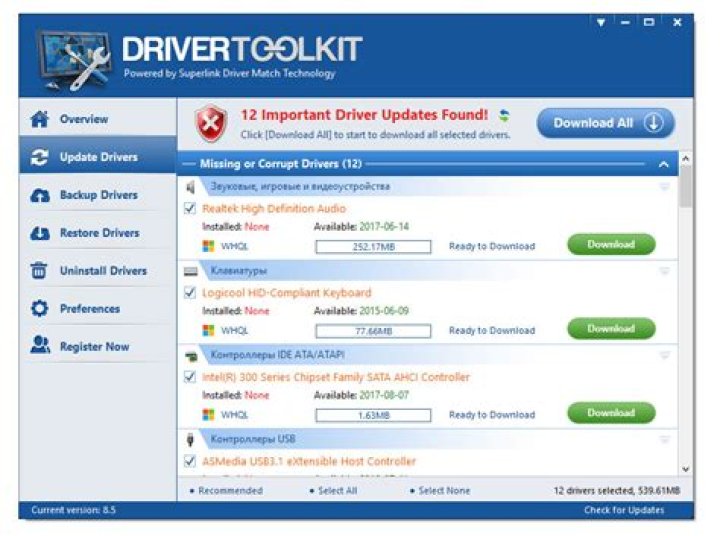Click available date 2015-06-09
The image size is (720, 536).
tap(384, 311)
